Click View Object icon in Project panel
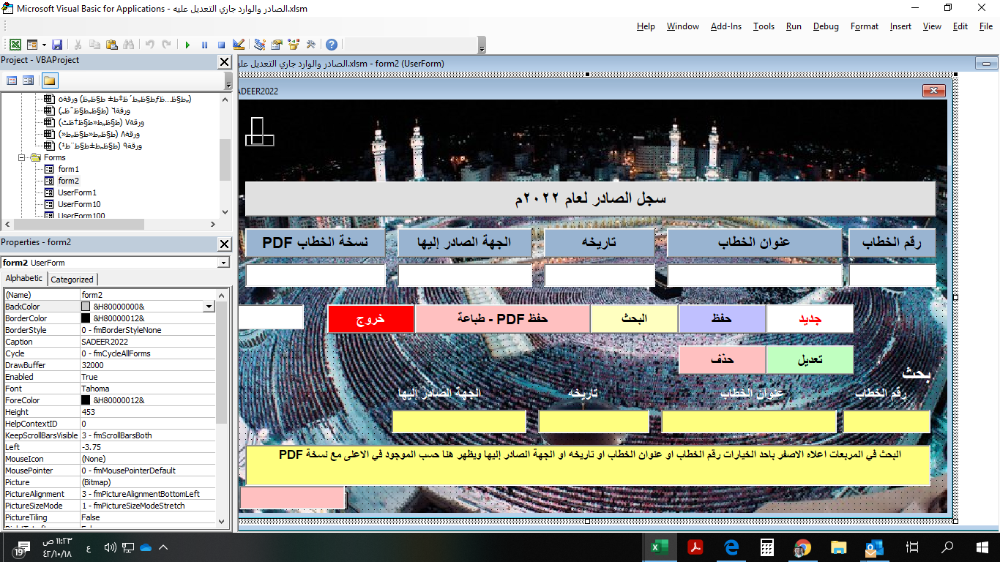1000x562 pixels. tap(29, 80)
